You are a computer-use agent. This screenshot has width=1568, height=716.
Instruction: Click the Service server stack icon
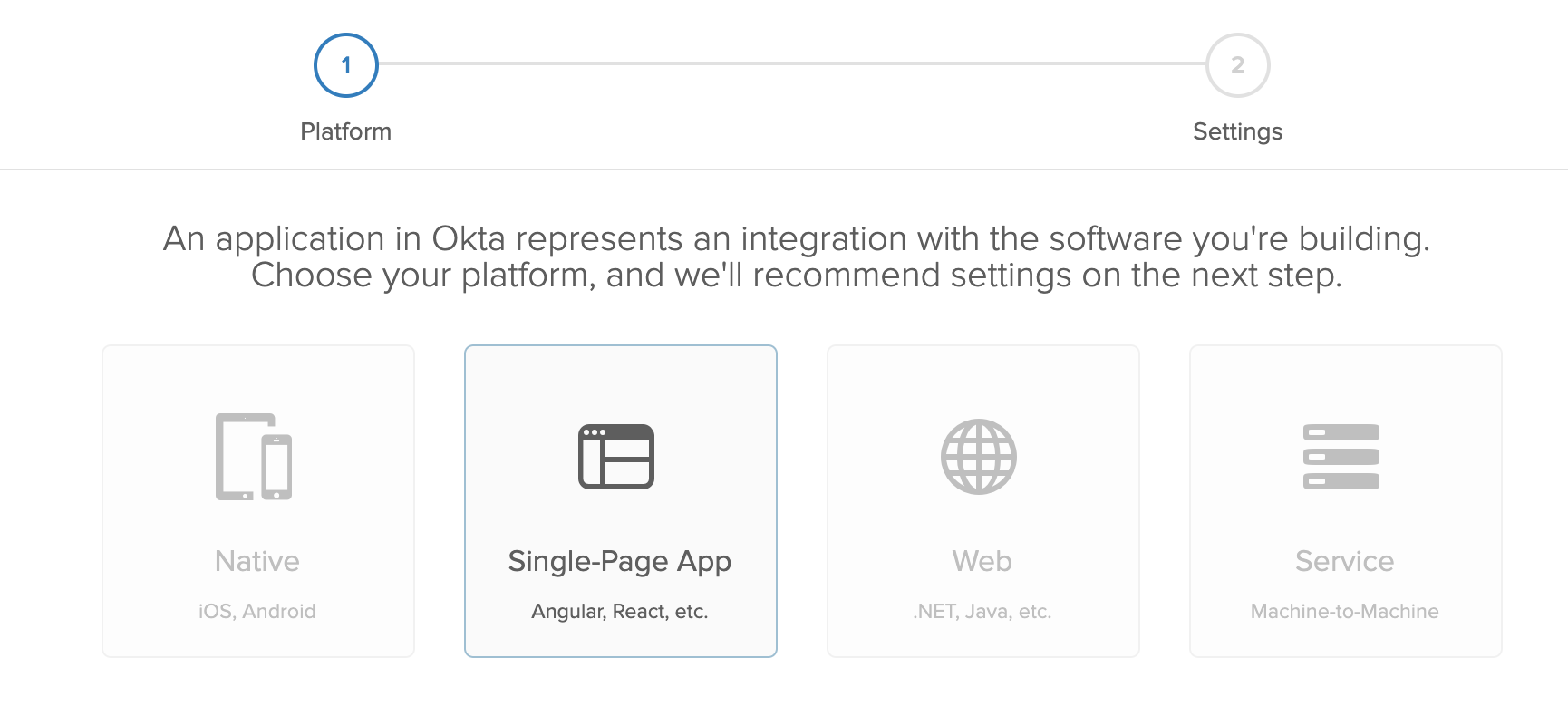click(1341, 457)
